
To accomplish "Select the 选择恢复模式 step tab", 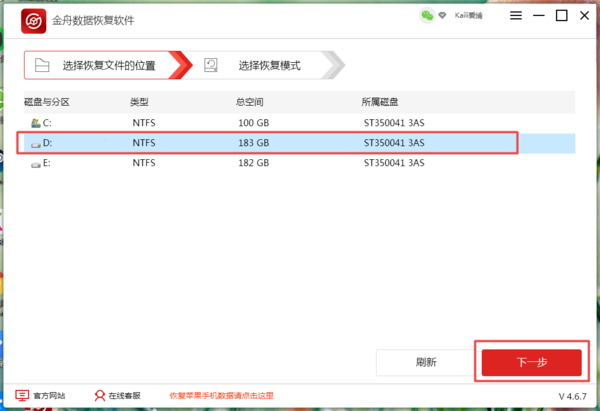I will point(264,65).
